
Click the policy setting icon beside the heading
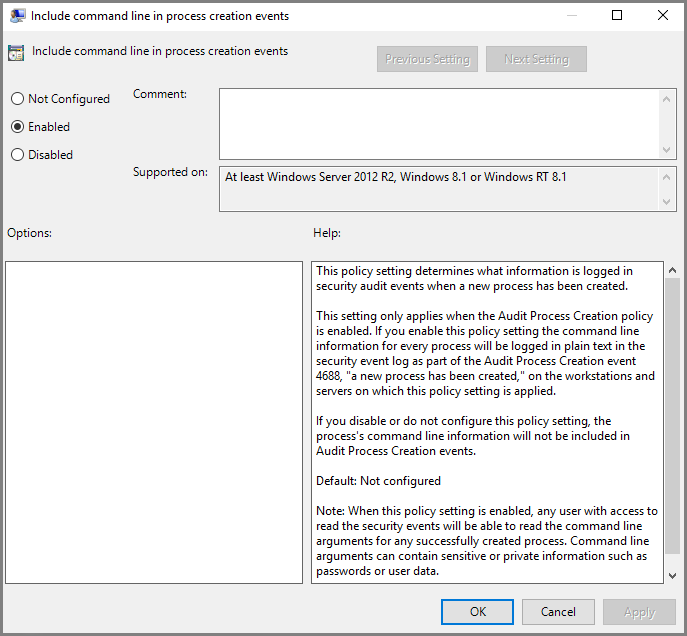coord(16,53)
